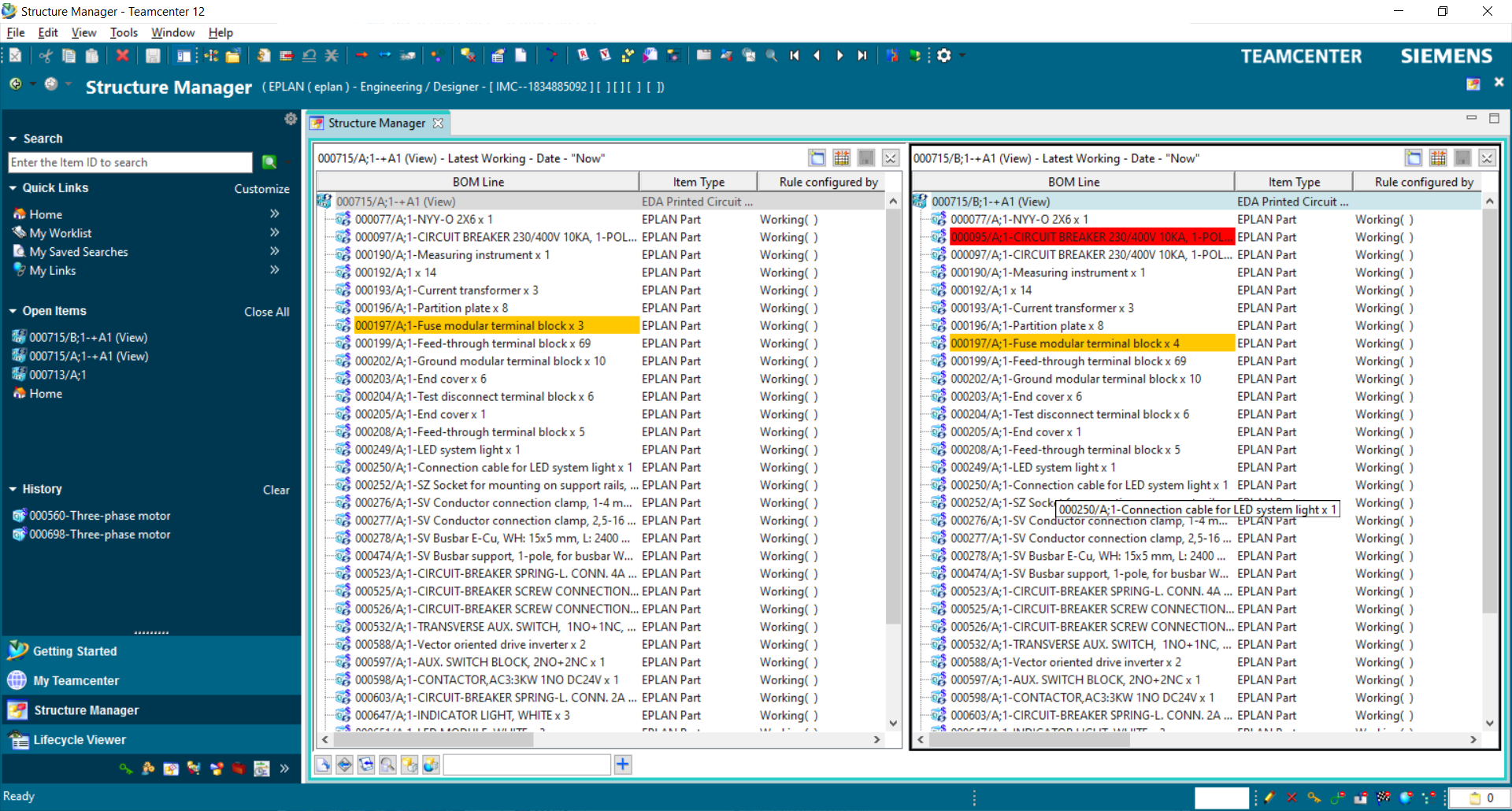
Task: Collapse the History section
Action: click(x=13, y=489)
